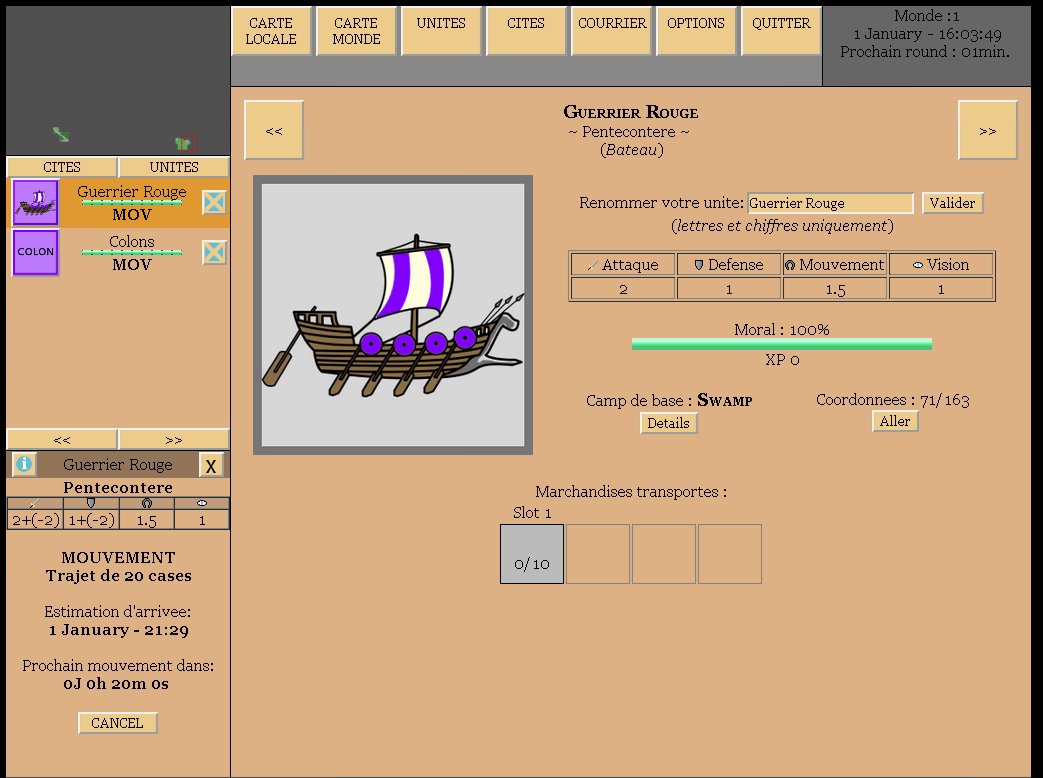Click the shield defense icon in sidebar stats

[x=91, y=503]
